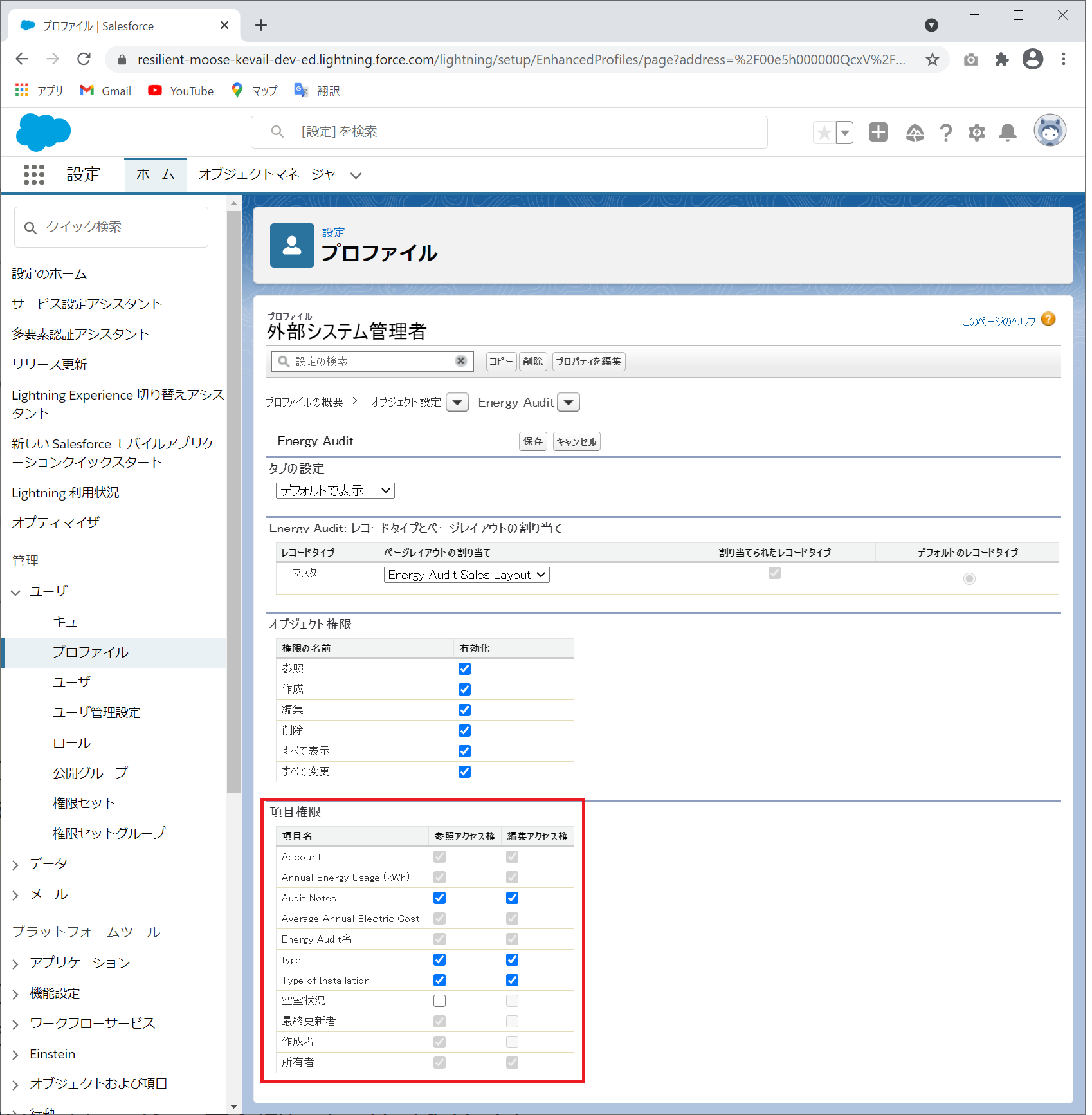Open Chrome three-dot menu
1092x1115 pixels.
tap(1064, 59)
